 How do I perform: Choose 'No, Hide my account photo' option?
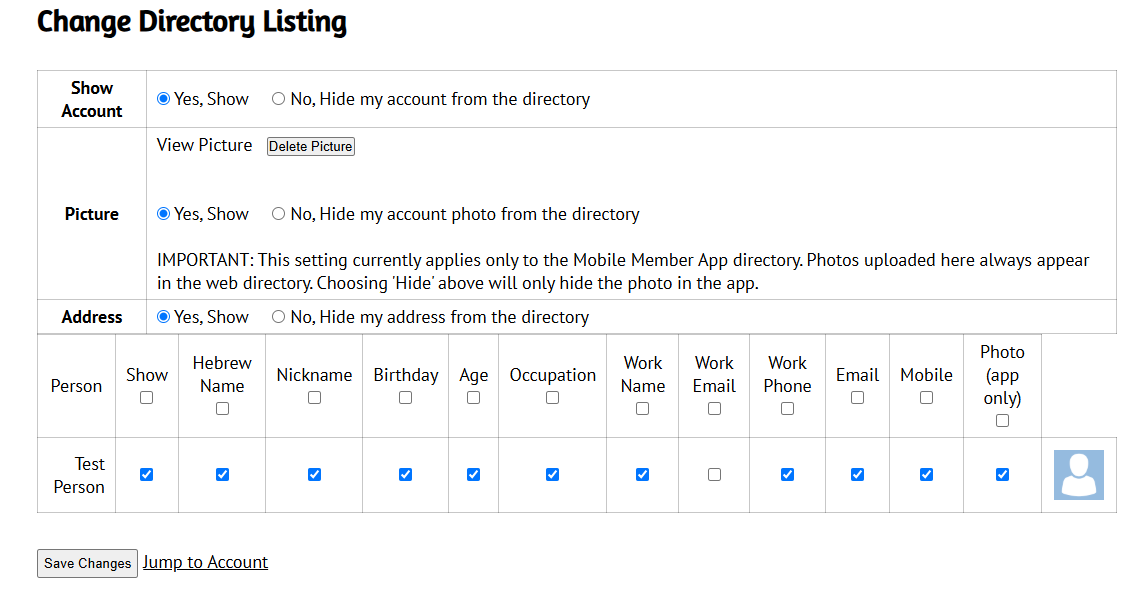279,214
